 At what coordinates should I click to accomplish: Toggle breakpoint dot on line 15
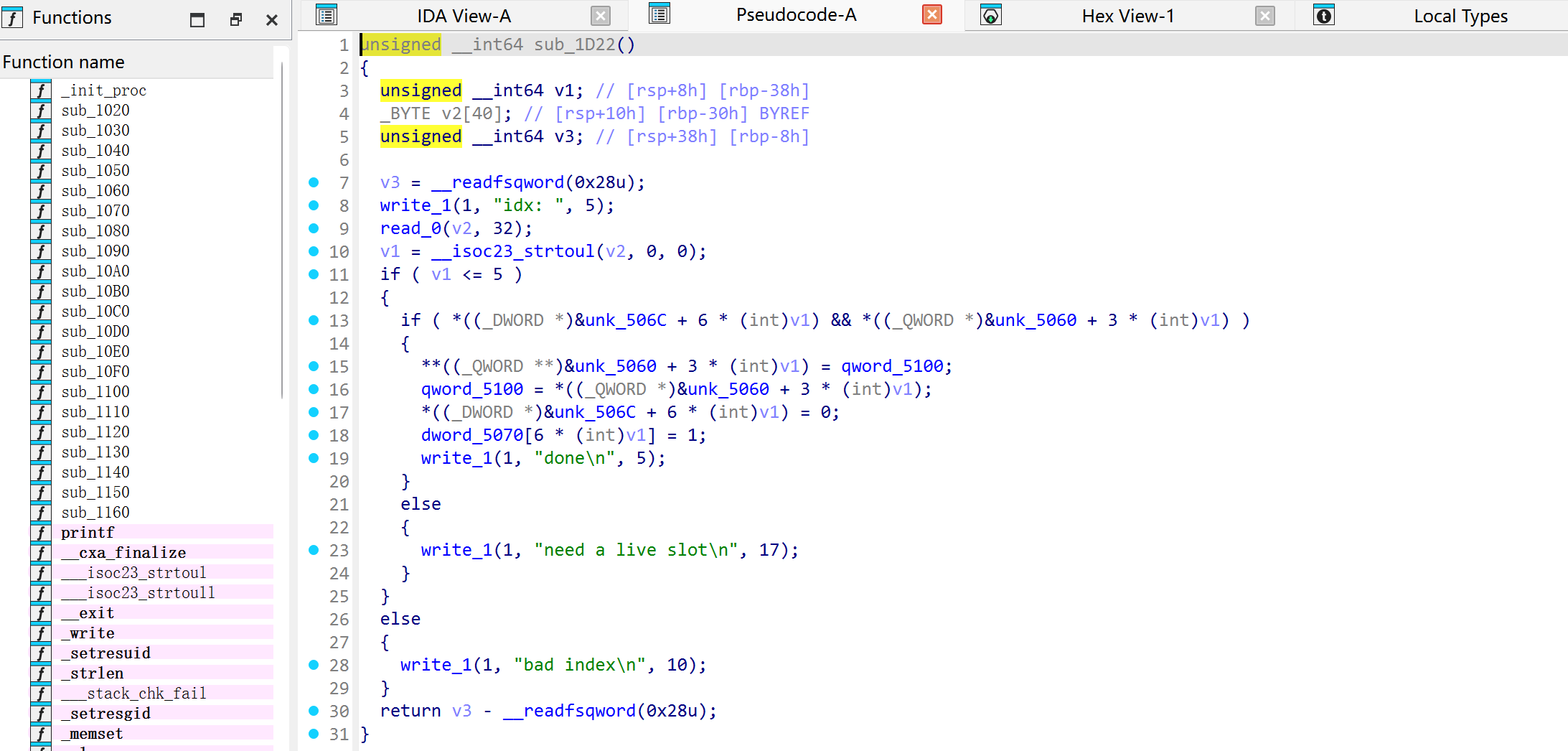click(x=314, y=366)
